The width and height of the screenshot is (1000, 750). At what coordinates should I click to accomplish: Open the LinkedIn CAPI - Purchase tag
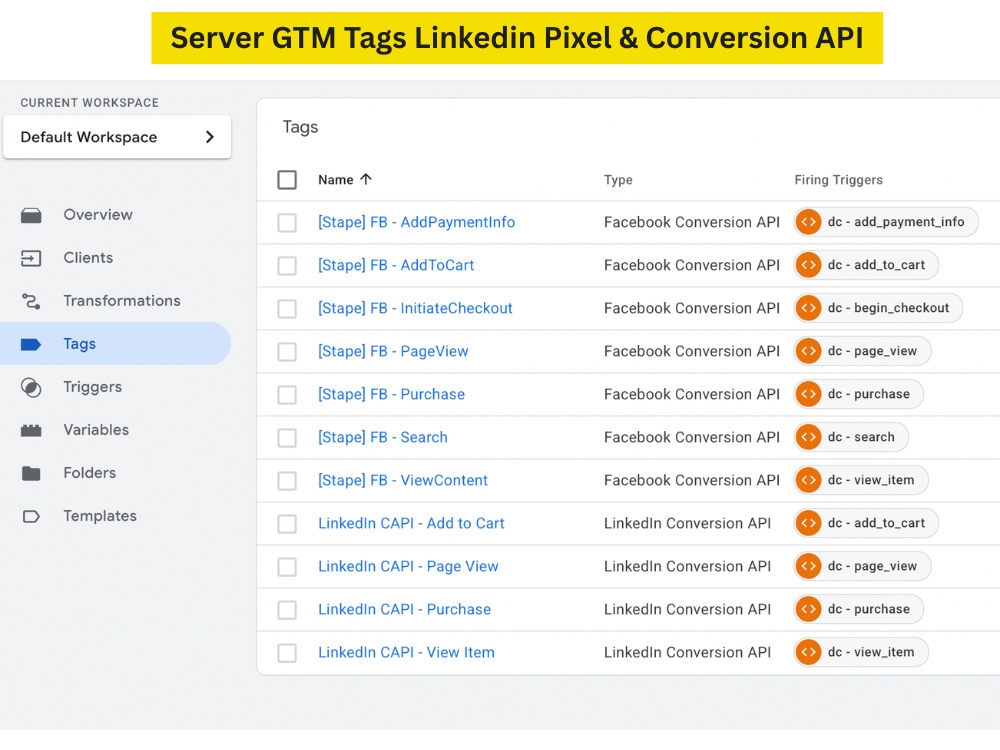pyautogui.click(x=404, y=609)
